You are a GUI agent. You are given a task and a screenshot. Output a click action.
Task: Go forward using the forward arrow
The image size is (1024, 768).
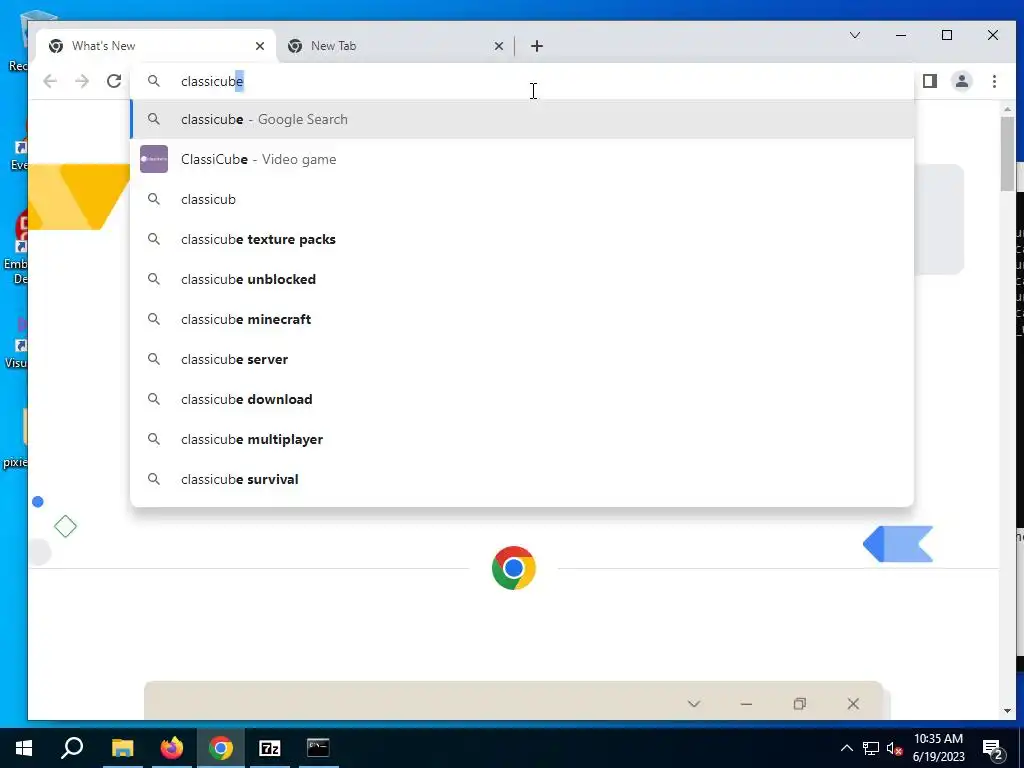click(82, 81)
